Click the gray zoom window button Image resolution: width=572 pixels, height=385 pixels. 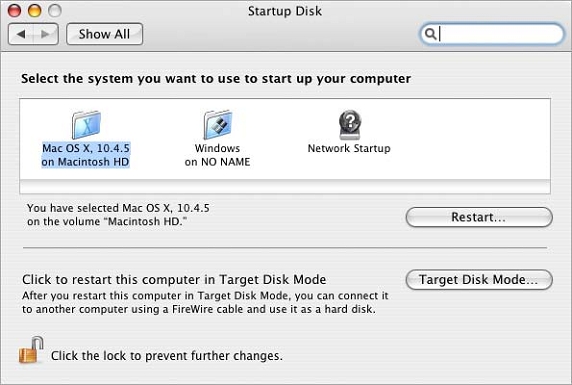pyautogui.click(x=55, y=11)
